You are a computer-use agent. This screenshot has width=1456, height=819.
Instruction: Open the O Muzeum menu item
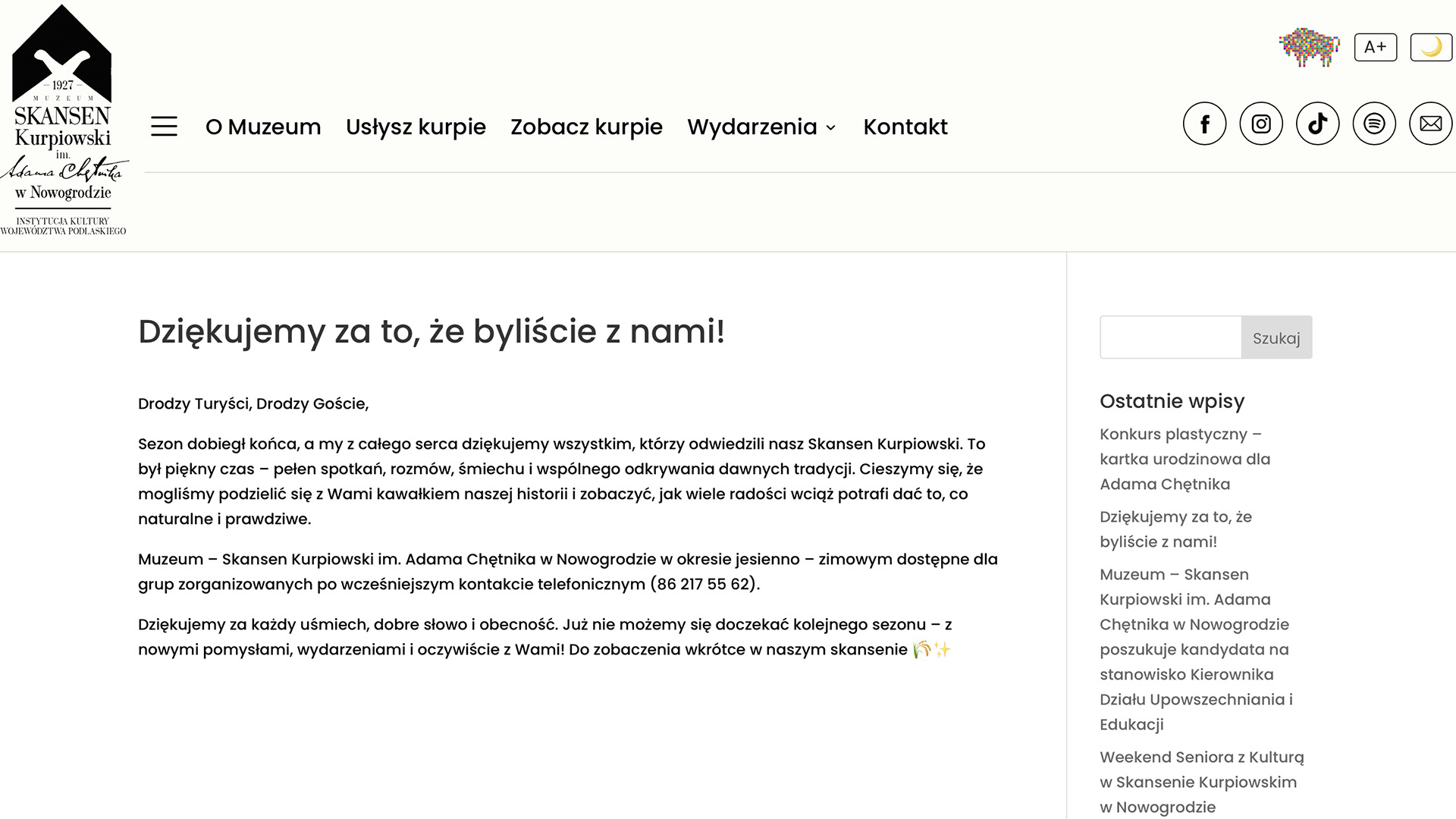click(x=263, y=127)
